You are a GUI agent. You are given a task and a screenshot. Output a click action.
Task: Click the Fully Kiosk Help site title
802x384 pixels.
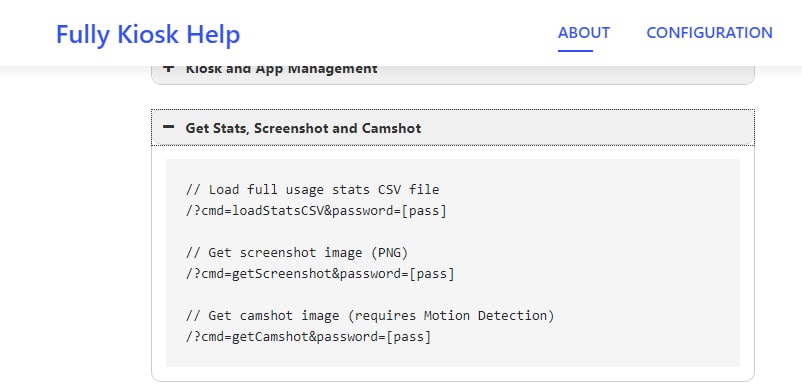[148, 34]
